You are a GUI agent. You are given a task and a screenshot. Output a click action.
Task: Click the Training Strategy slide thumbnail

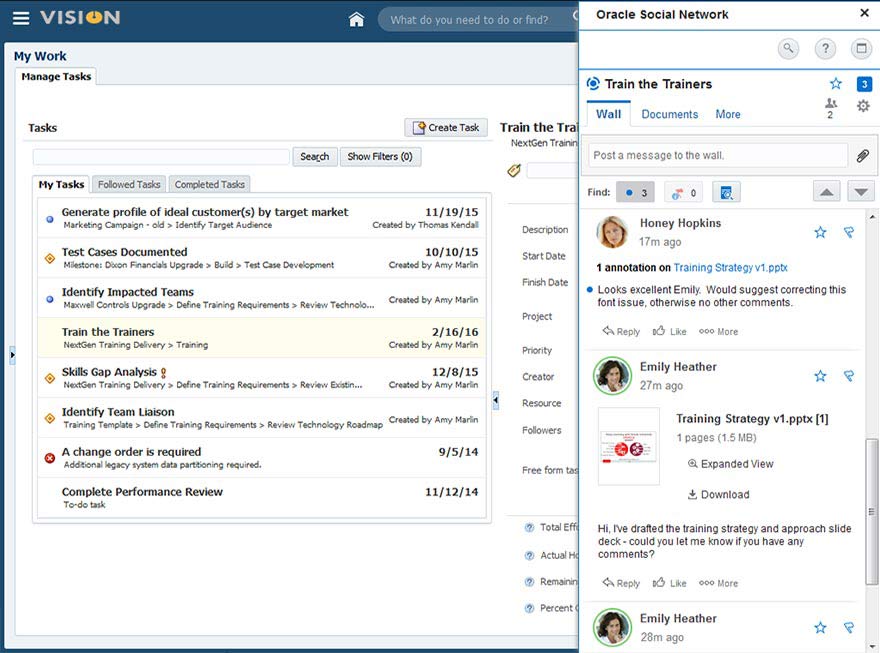click(x=629, y=447)
